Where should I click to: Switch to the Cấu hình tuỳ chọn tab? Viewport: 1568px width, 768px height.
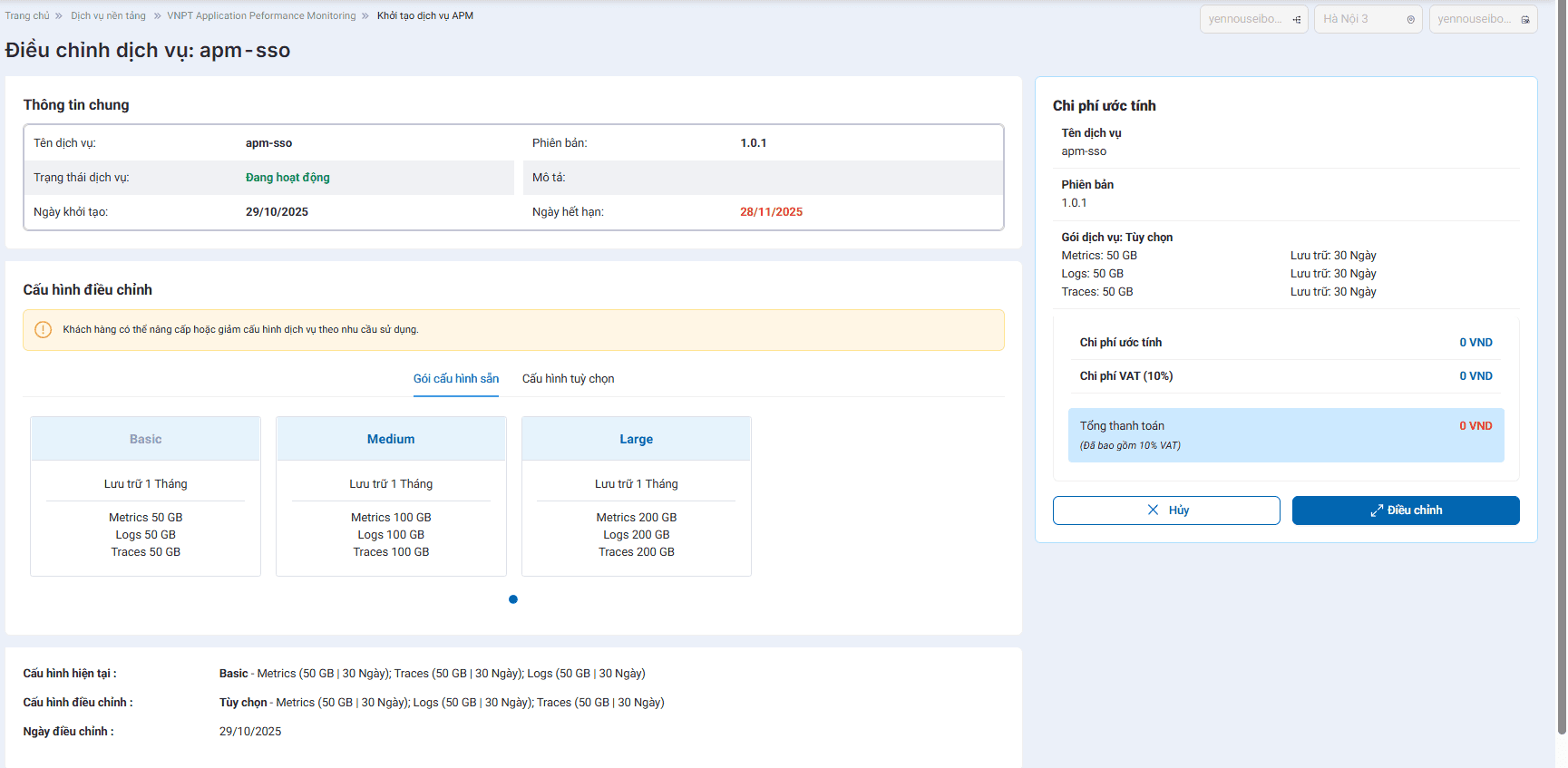[x=568, y=379]
